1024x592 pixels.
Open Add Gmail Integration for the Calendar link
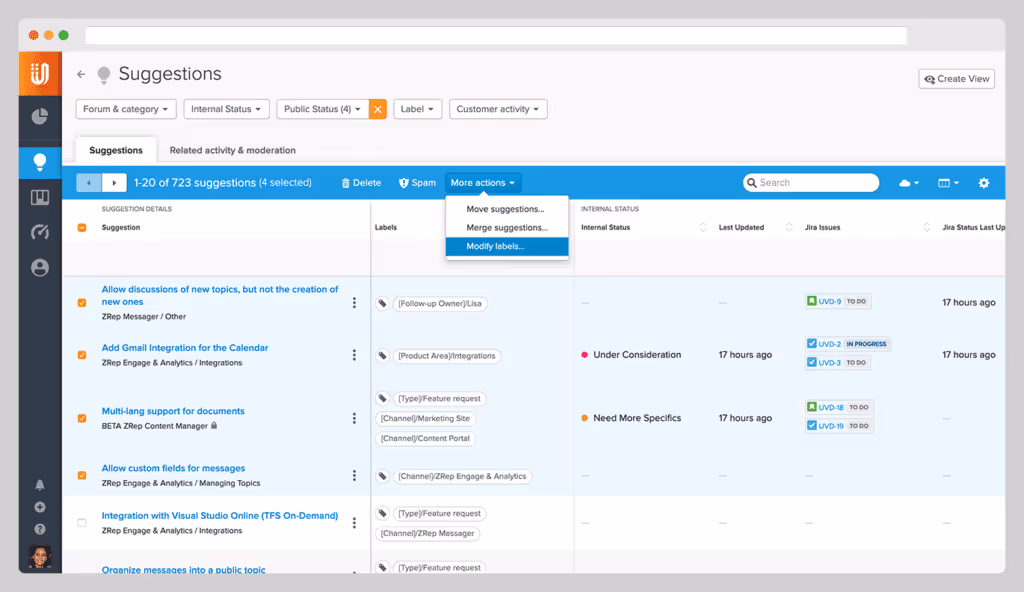click(185, 348)
